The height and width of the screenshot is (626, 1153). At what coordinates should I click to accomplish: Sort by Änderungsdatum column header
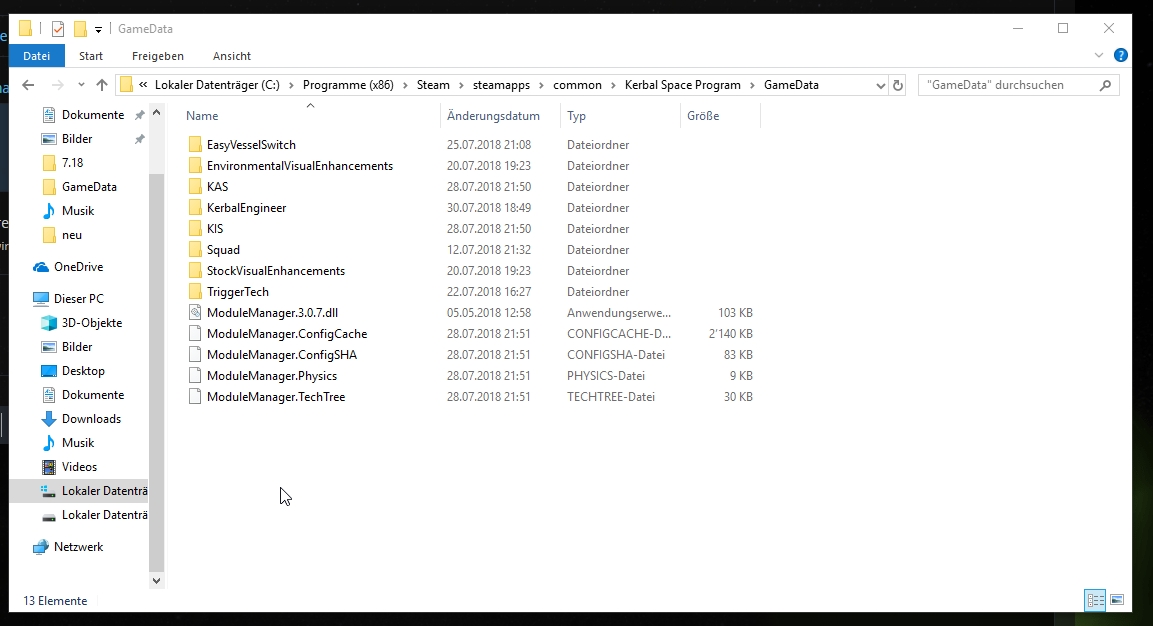click(x=494, y=116)
